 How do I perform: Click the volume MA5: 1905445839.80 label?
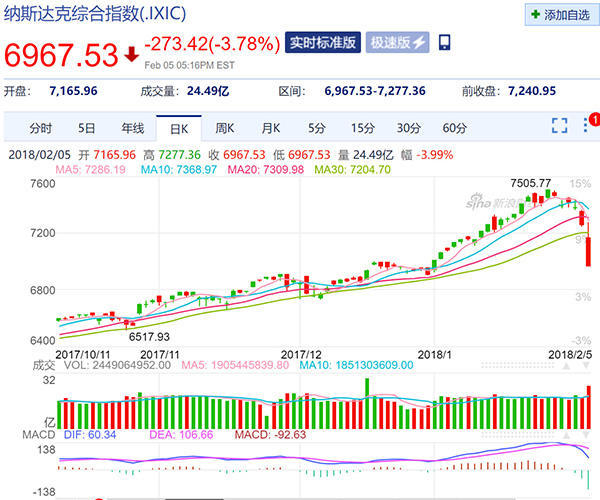pos(235,365)
